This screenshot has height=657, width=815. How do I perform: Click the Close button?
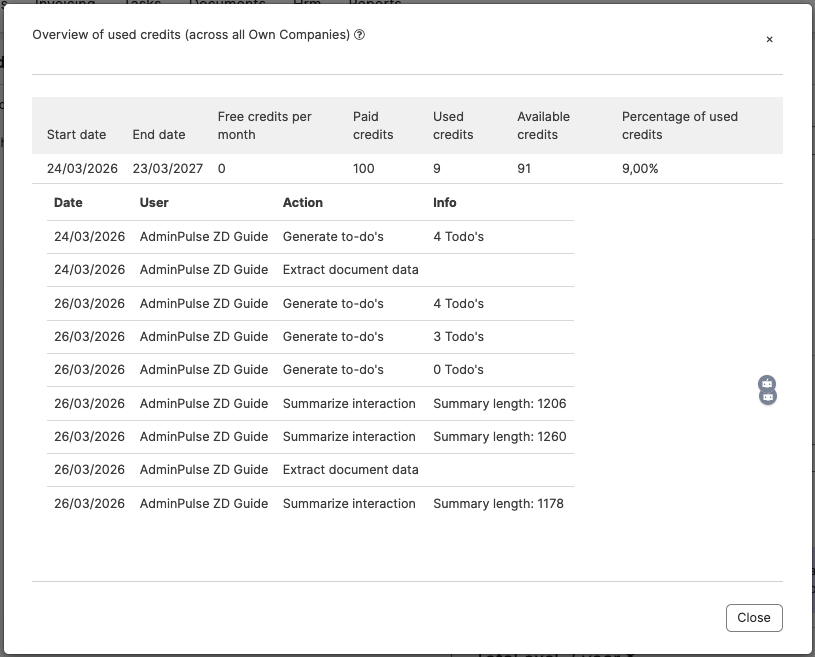click(754, 617)
